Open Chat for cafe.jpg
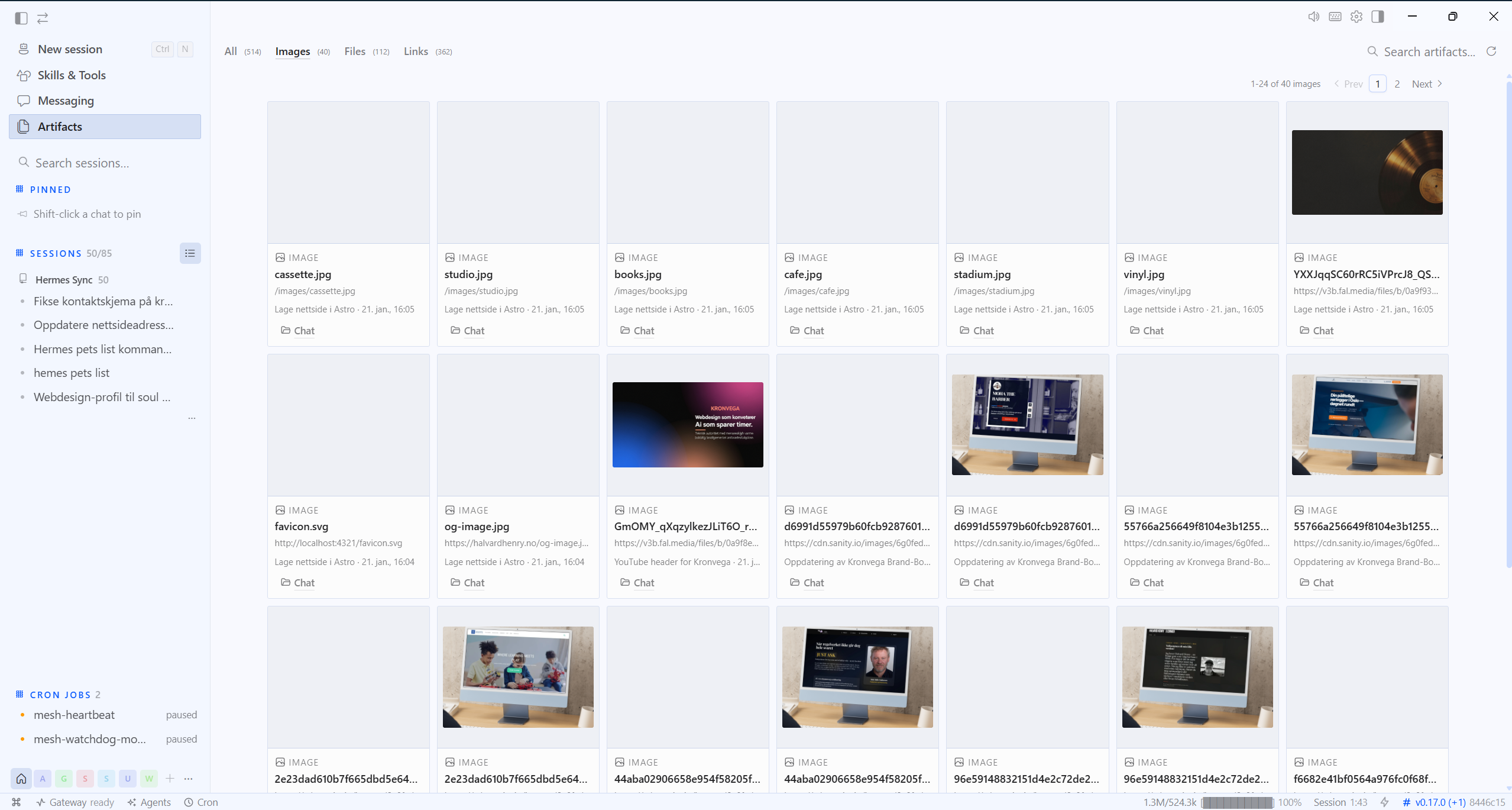 tap(807, 331)
